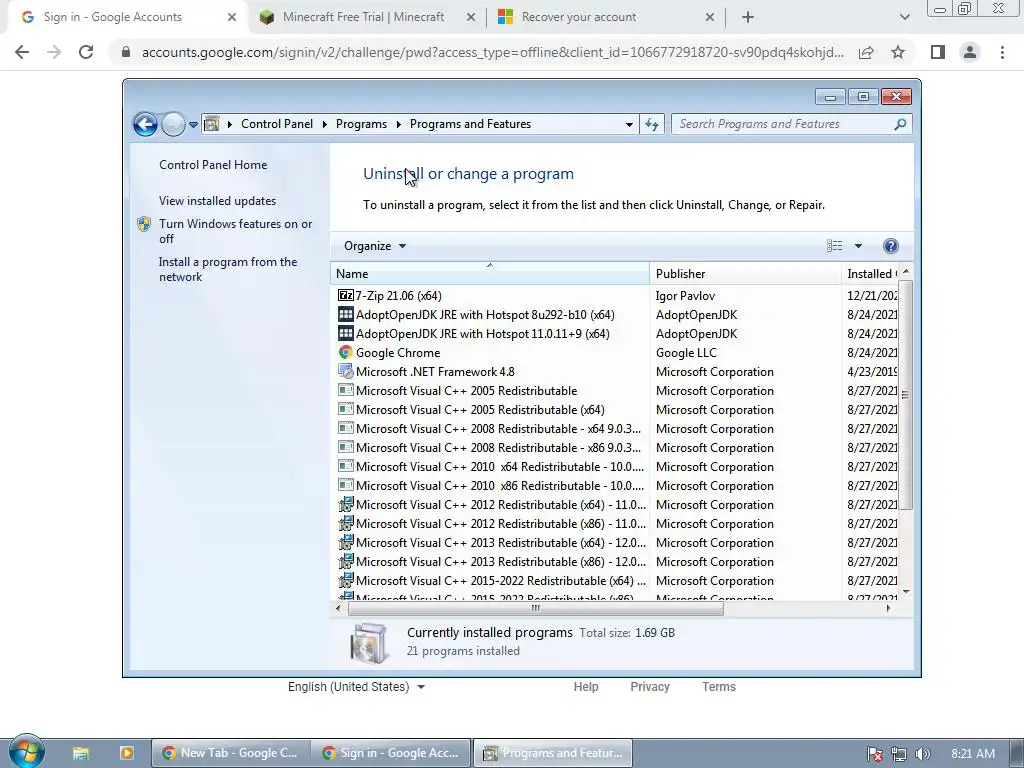The image size is (1024, 768).
Task: Click the Windows Start button
Action: pos(27,752)
